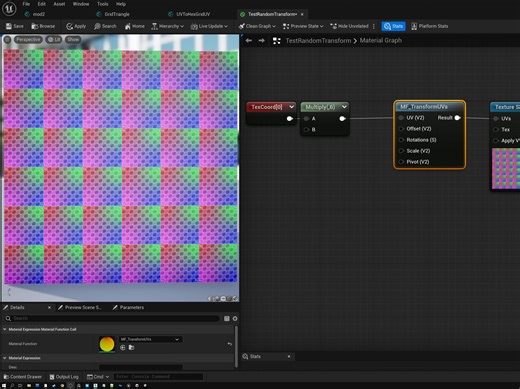The width and height of the screenshot is (520, 389).
Task: Open Search in the material editor toolbar
Action: (x=105, y=26)
